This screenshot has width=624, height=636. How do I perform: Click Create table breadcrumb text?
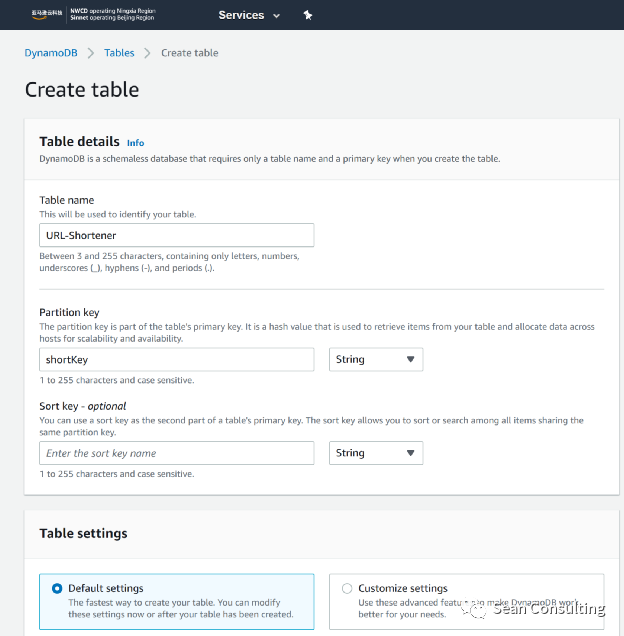(x=189, y=53)
